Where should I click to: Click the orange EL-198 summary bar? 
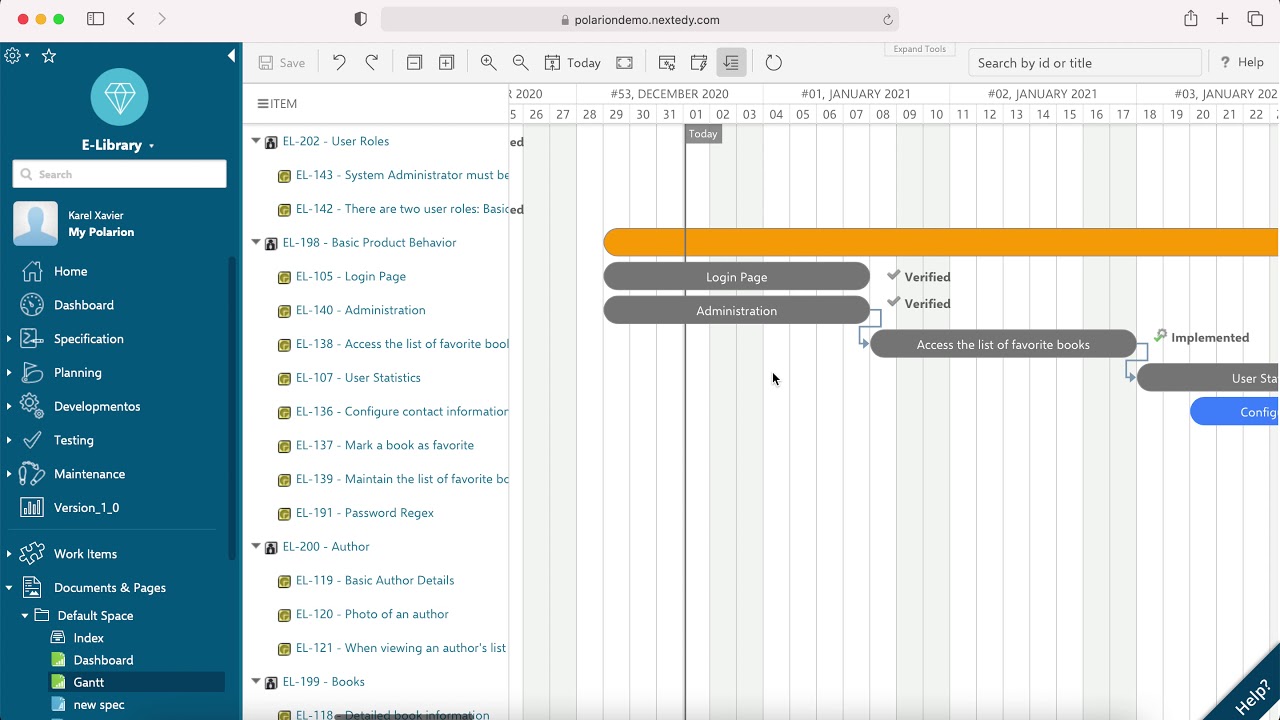coord(941,243)
